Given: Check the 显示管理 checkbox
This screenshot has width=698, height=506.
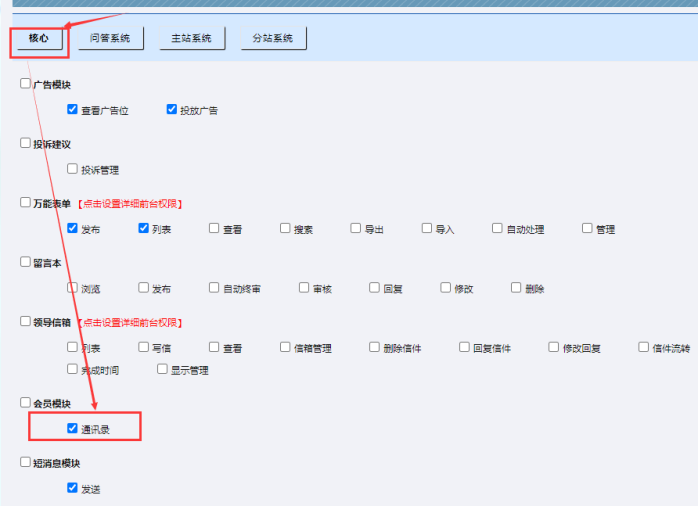Looking at the screenshot, I should click(x=162, y=369).
